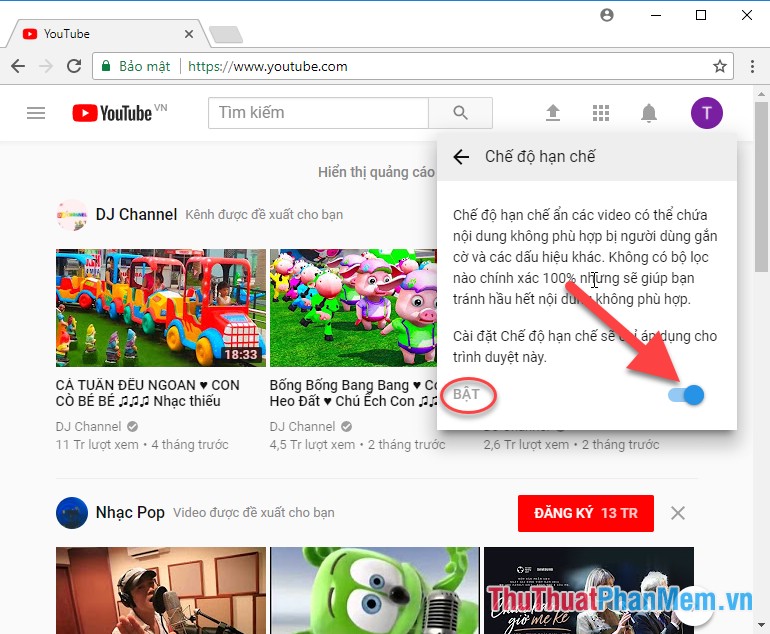Open a new browser tab
The width and height of the screenshot is (770, 634).
pos(226,34)
